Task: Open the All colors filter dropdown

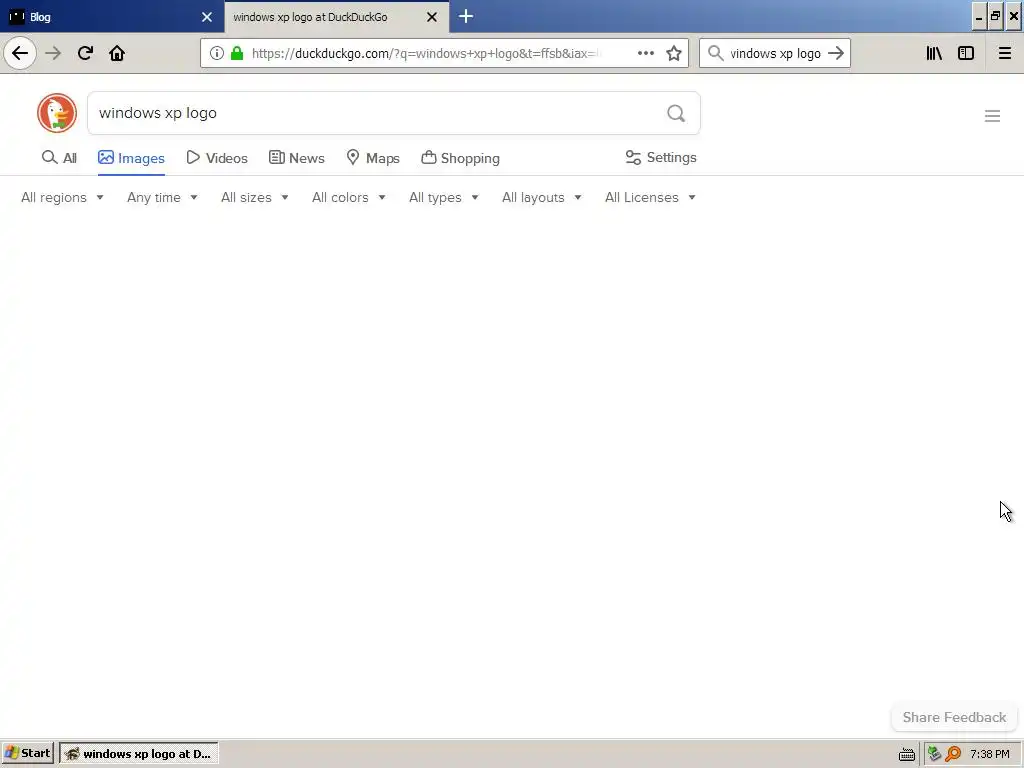Action: (x=349, y=197)
